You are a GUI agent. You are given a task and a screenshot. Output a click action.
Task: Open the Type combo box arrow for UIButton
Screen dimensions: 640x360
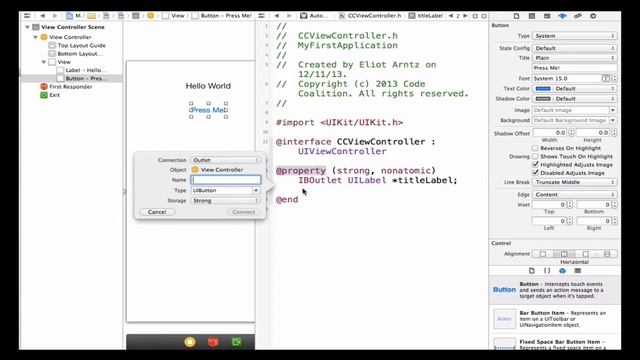coord(256,190)
